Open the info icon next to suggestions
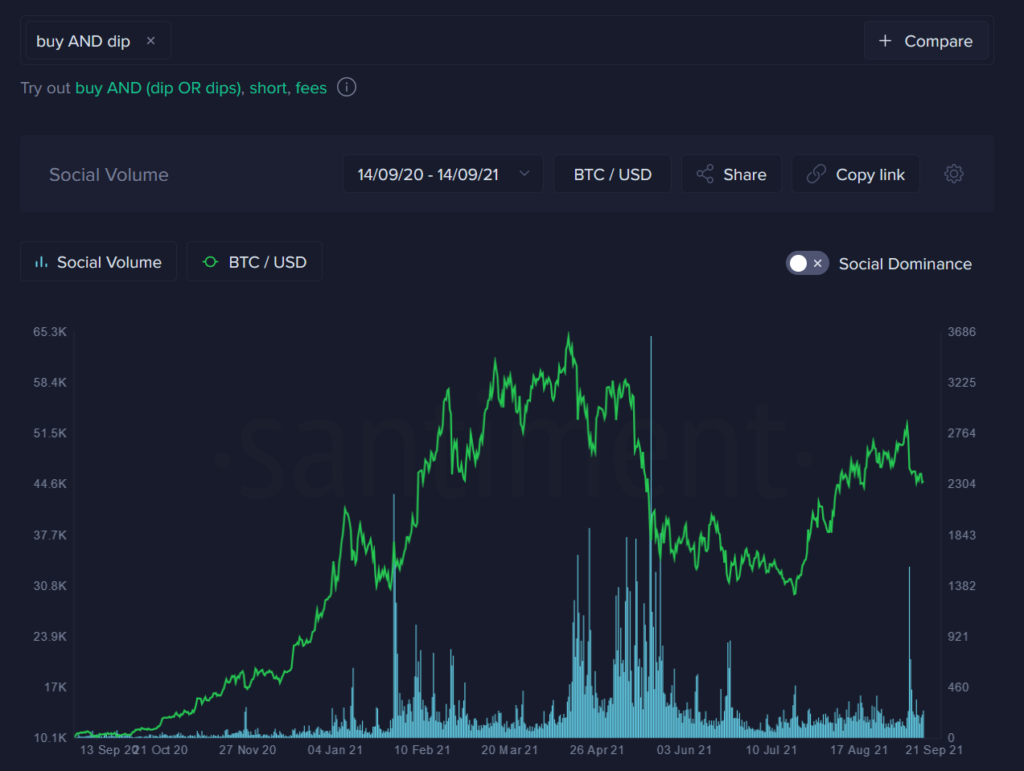 coord(347,87)
